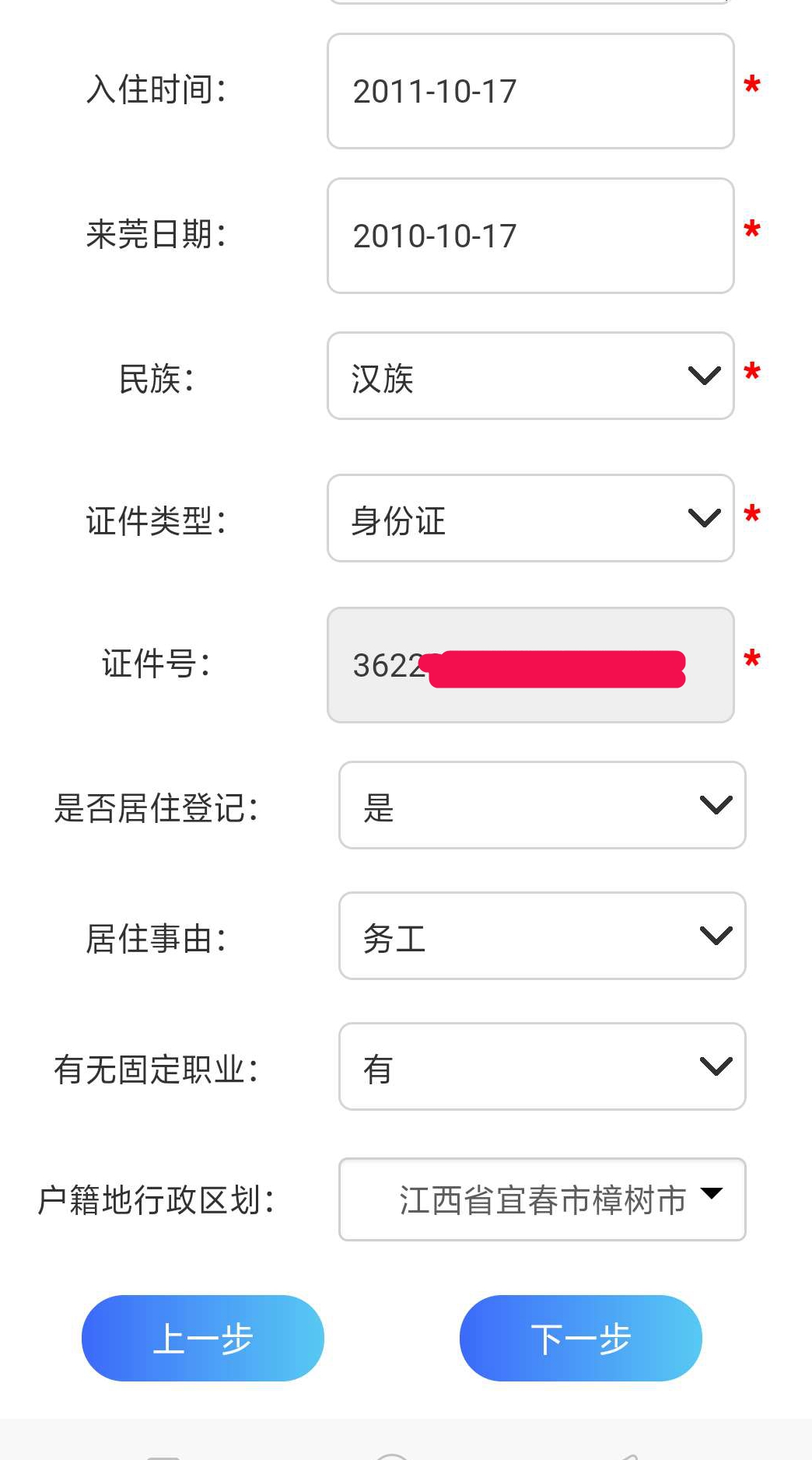Select the 证件号 number input field

click(530, 665)
